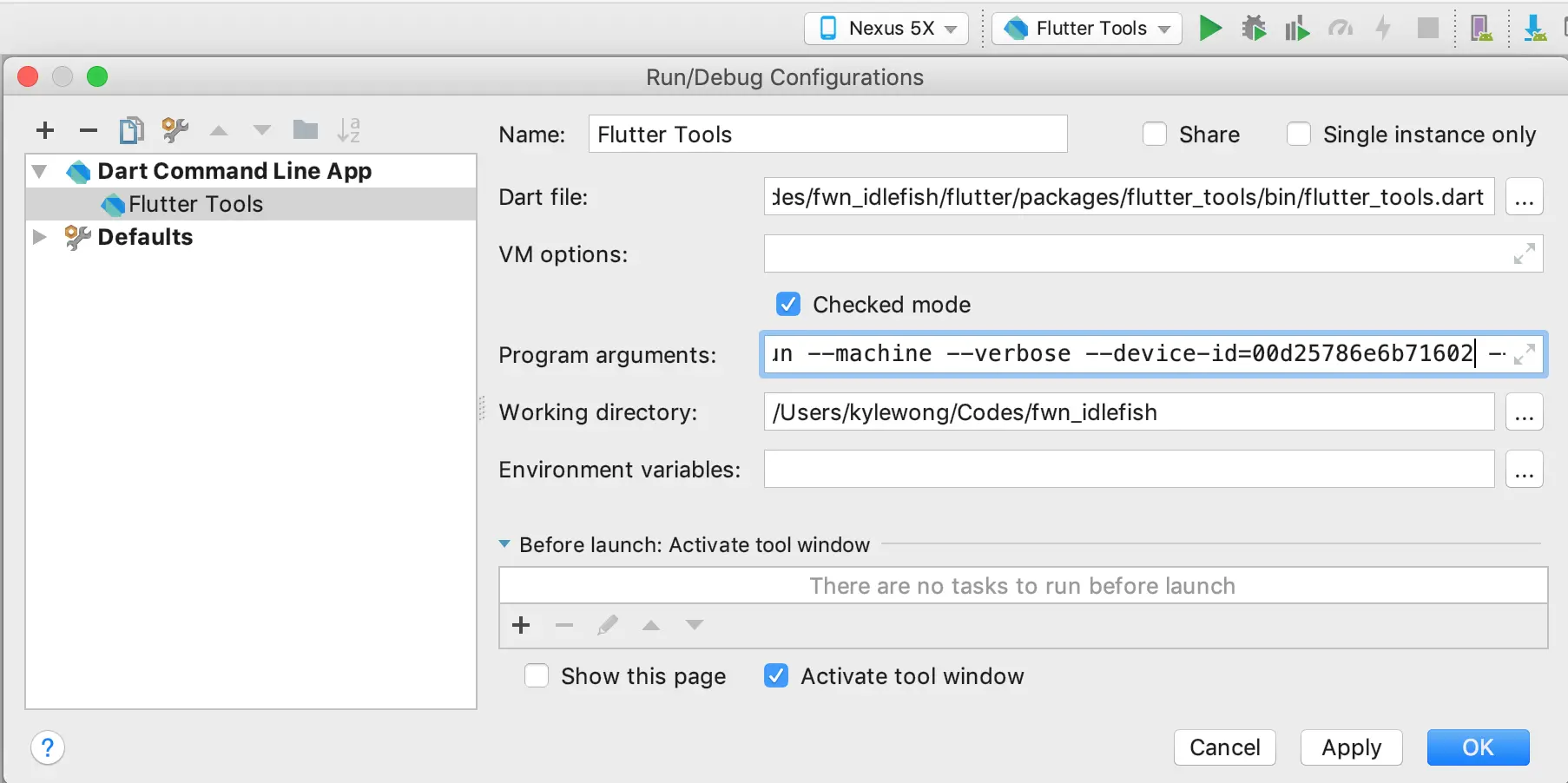
Task: Click the SDK Manager download icon
Action: [1536, 28]
